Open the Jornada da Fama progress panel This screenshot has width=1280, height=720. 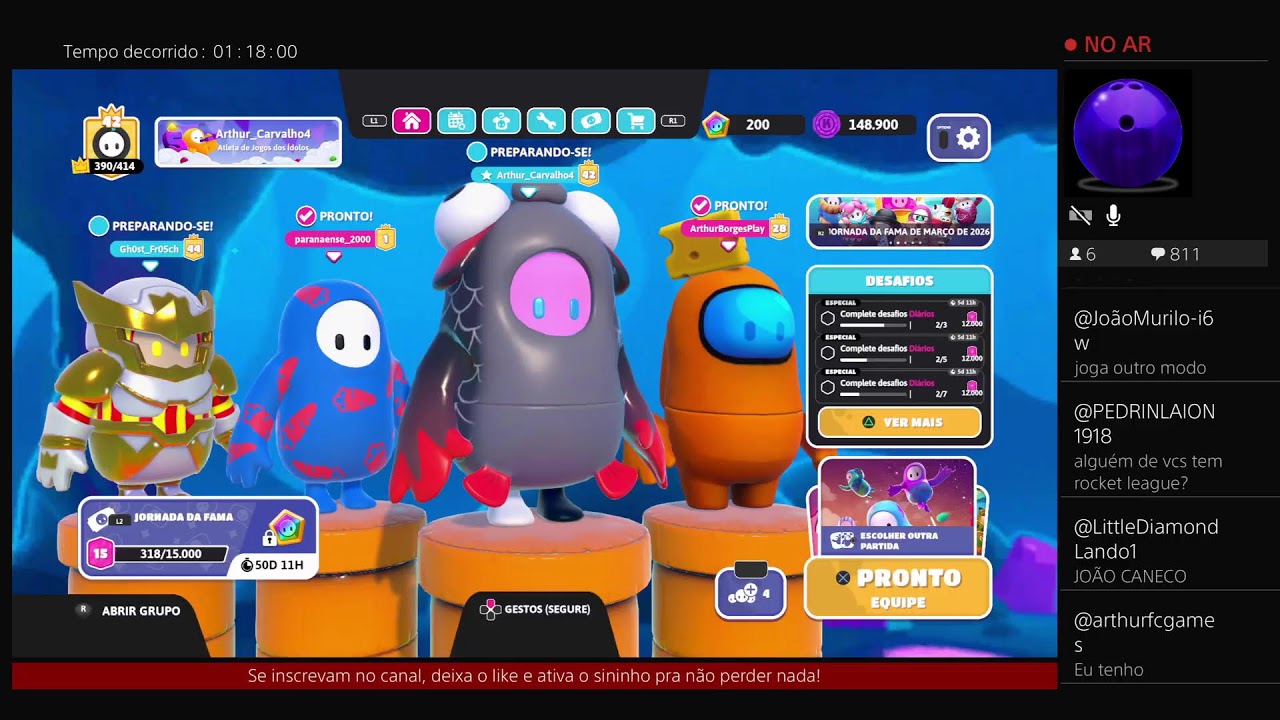tap(198, 538)
